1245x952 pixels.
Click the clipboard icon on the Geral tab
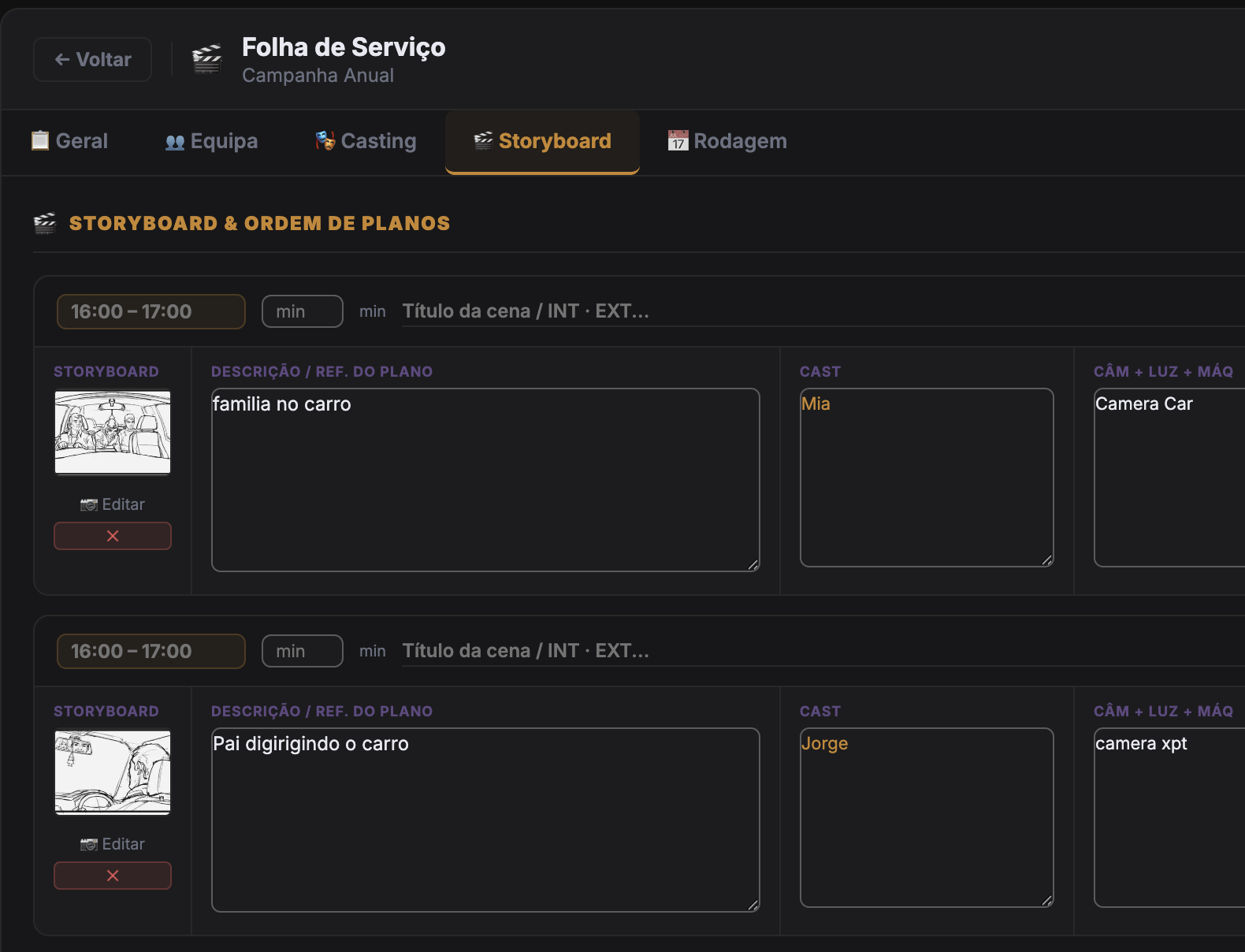point(40,140)
